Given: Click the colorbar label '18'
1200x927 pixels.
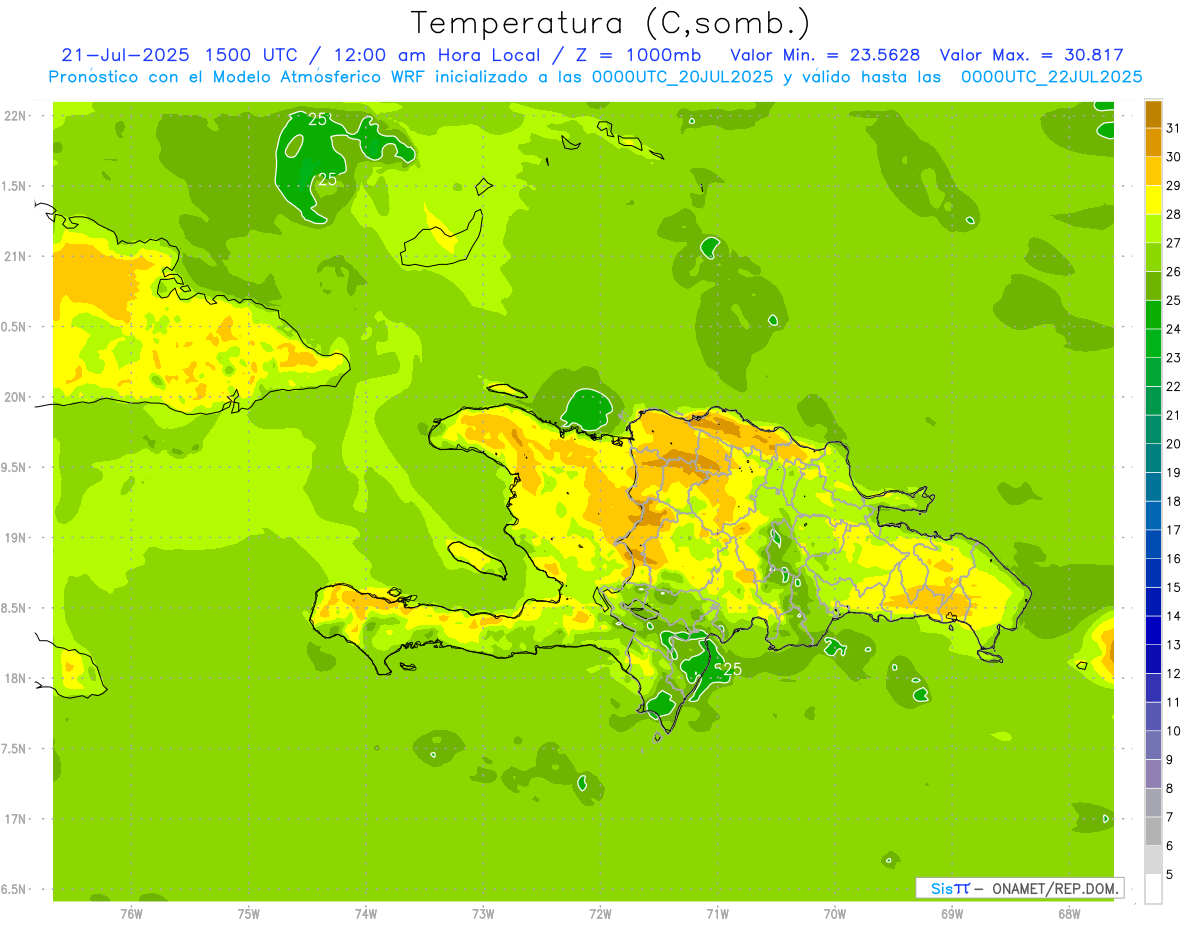Looking at the screenshot, I should (1174, 501).
